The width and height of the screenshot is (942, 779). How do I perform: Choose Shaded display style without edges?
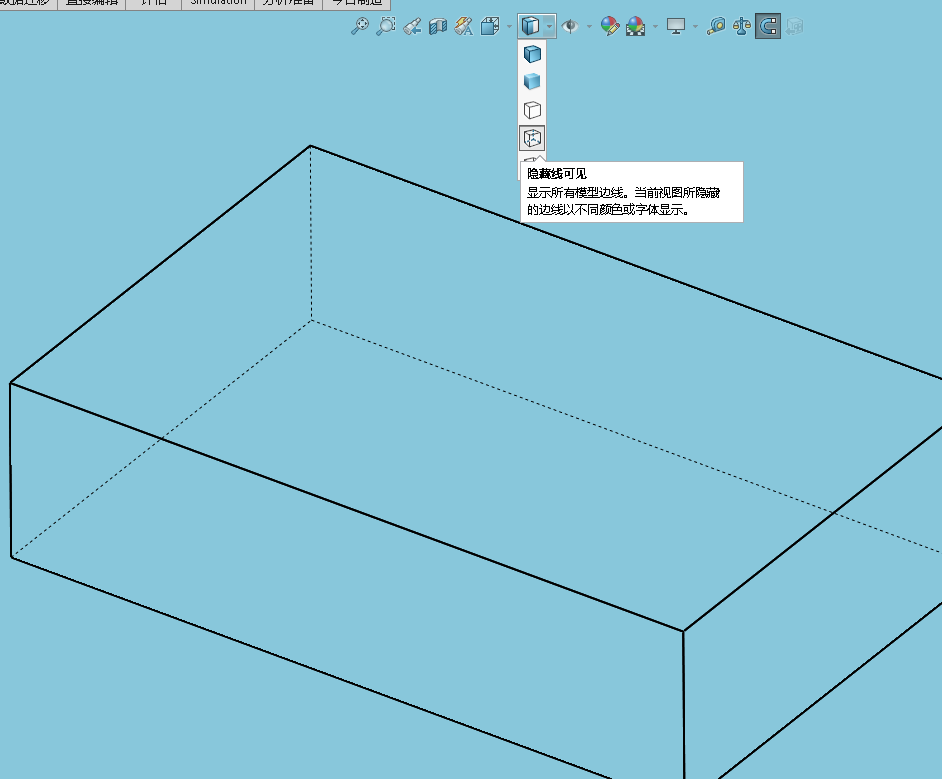[532, 82]
